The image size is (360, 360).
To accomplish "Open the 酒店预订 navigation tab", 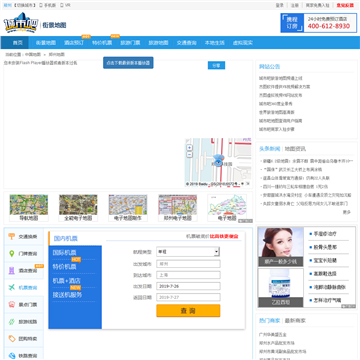I will pyautogui.click(x=74, y=43).
